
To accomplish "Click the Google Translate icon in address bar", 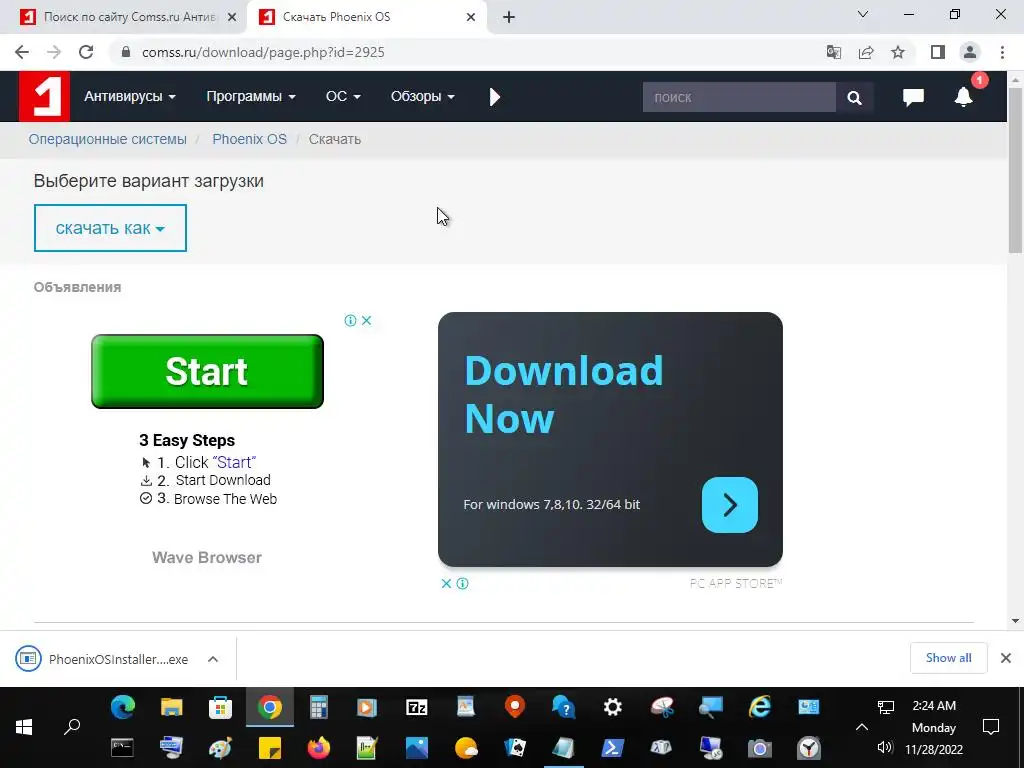I will 834,52.
